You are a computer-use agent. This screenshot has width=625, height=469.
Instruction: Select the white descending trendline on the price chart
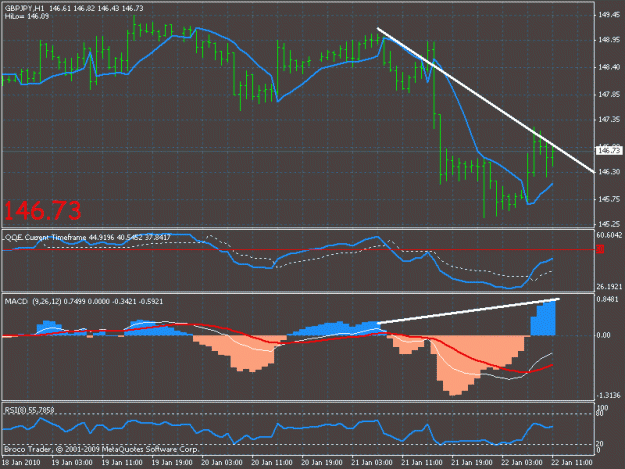485,100
